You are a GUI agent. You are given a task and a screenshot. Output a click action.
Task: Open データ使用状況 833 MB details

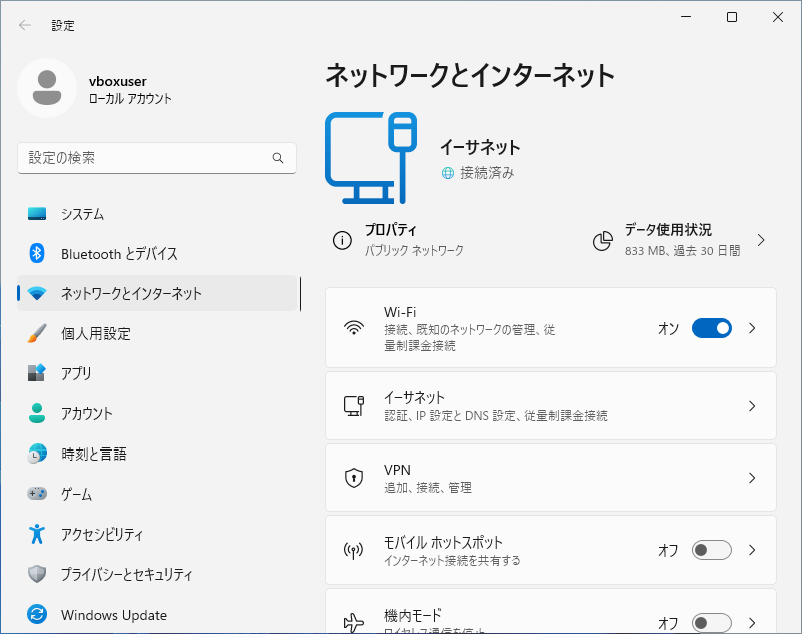[680, 240]
